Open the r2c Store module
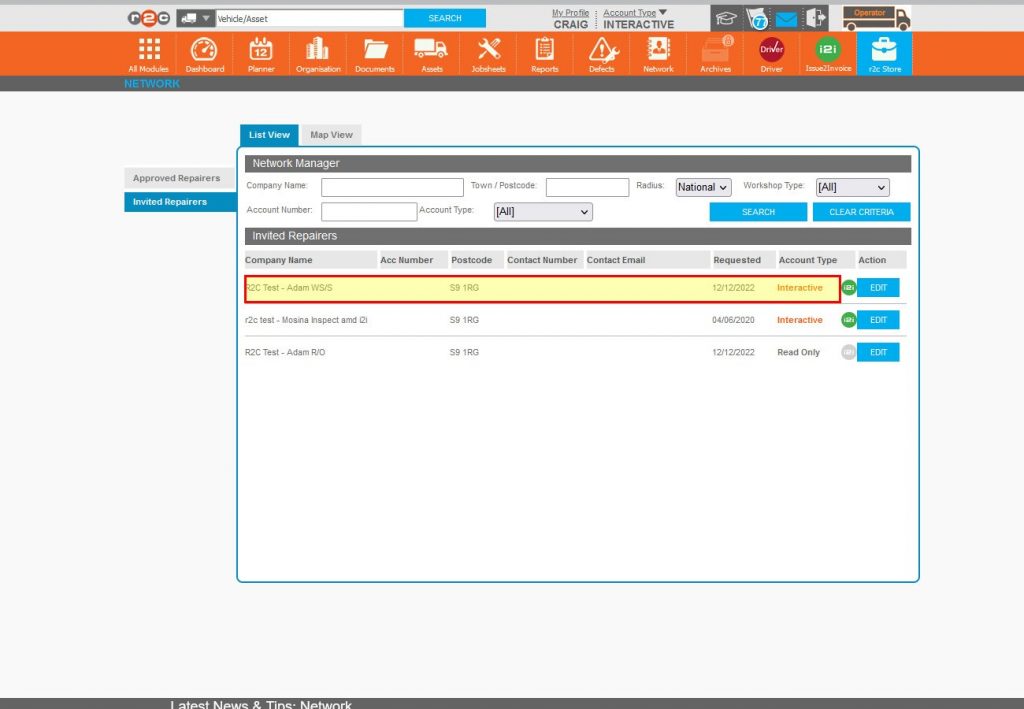1024x709 pixels. tap(884, 54)
